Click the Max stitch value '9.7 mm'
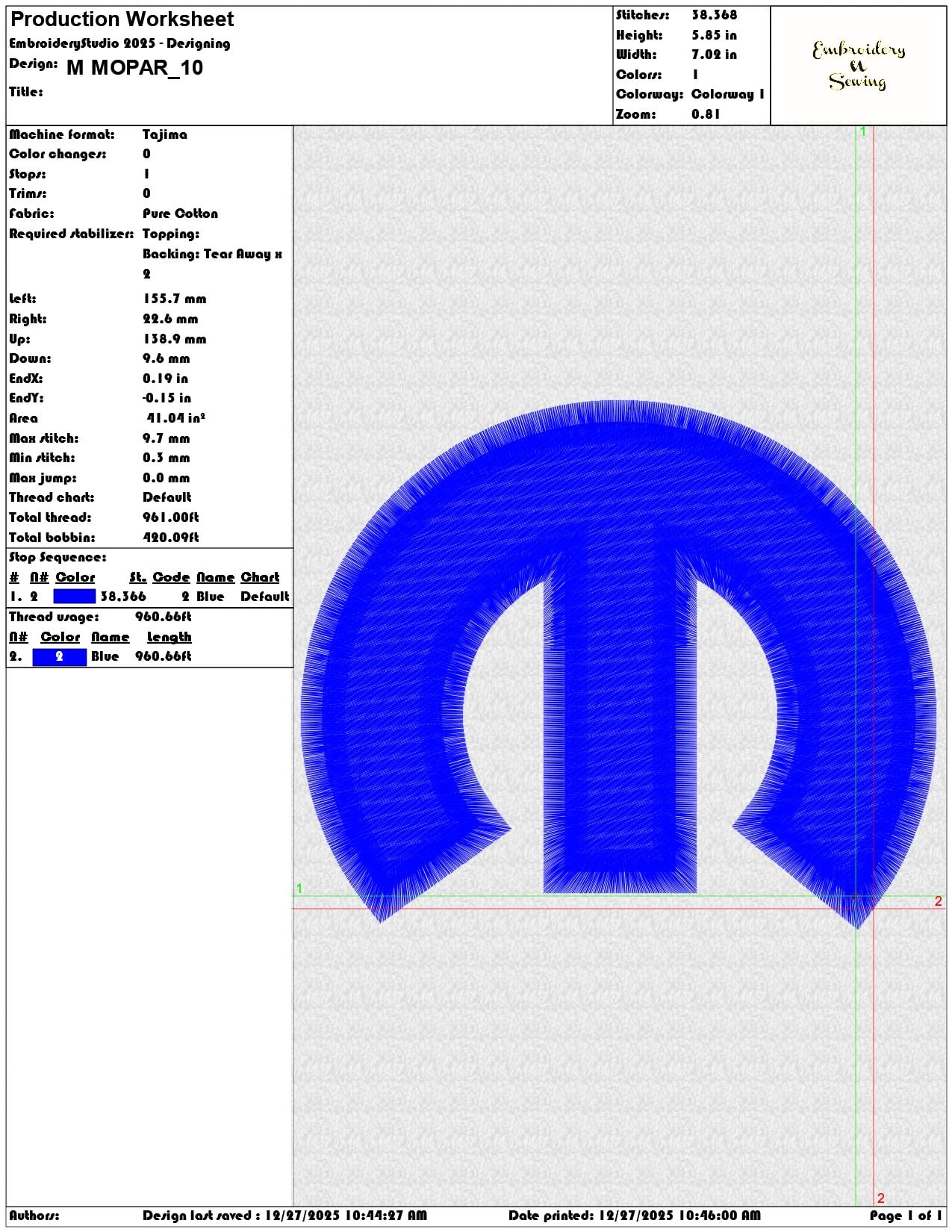Image resolution: width=952 pixels, height=1232 pixels. tap(166, 438)
